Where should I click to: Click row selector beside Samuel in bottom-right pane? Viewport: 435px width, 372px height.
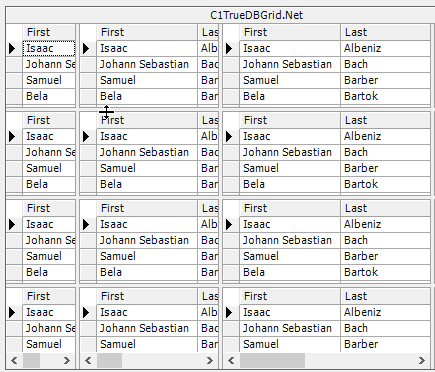231,344
